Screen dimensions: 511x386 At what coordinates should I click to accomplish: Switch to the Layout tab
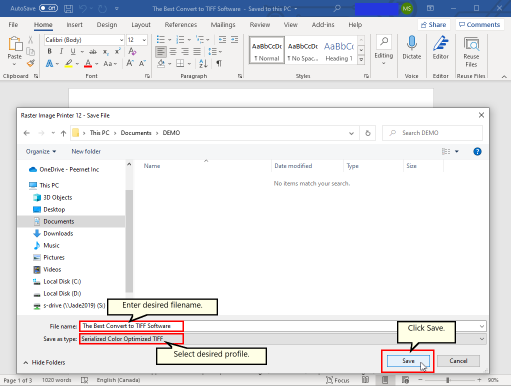pos(141,25)
